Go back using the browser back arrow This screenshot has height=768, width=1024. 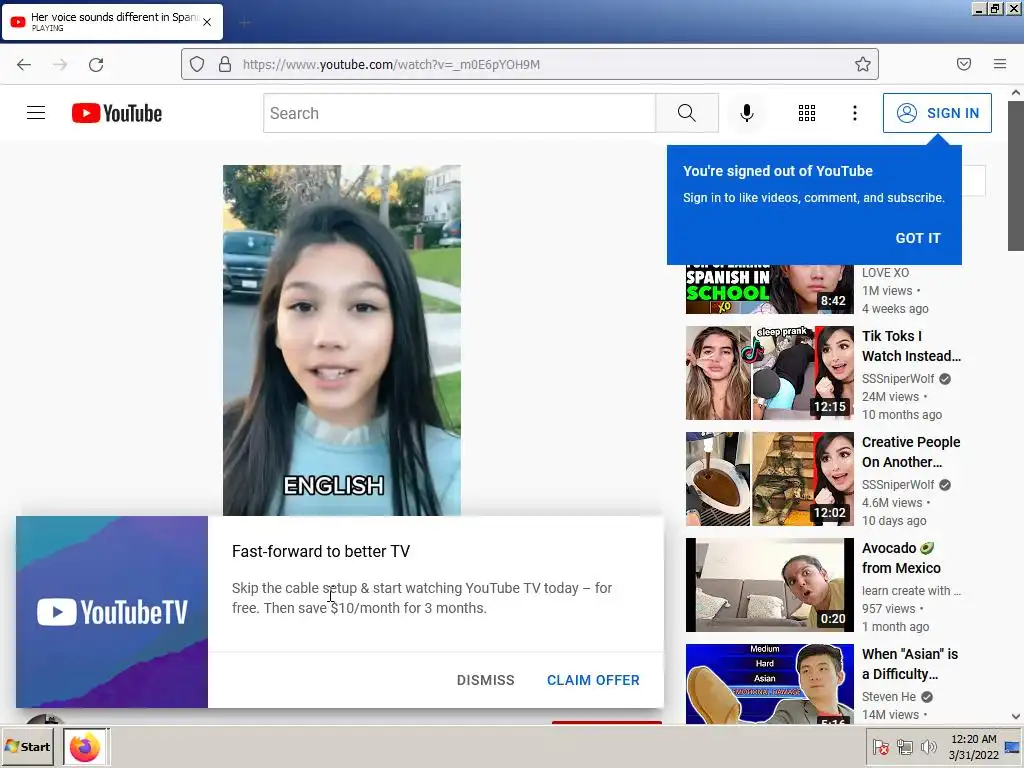24,64
